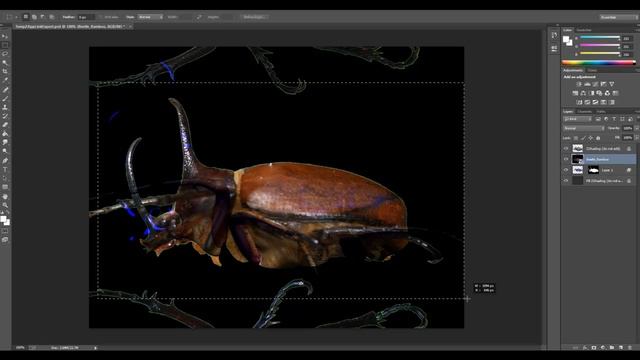Add a Levels adjustment layer
The height and width of the screenshot is (360, 640).
tap(587, 84)
